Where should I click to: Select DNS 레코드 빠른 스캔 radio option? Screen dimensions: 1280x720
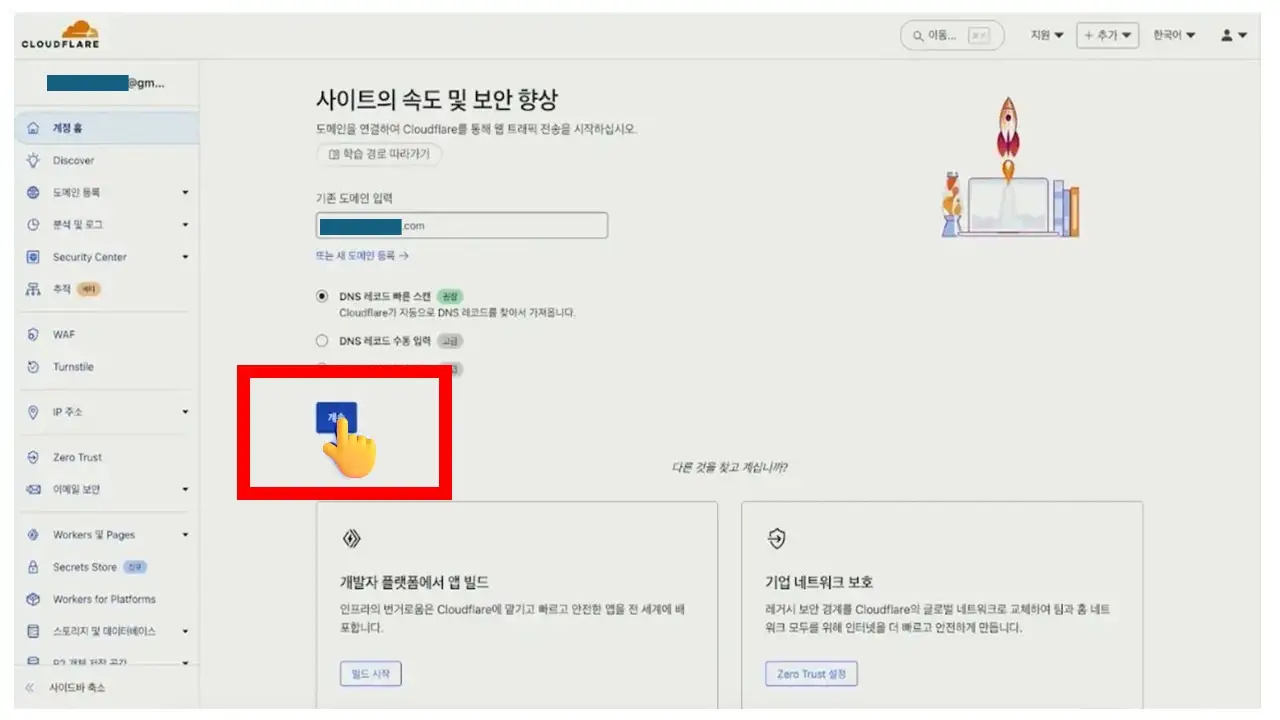(322, 296)
